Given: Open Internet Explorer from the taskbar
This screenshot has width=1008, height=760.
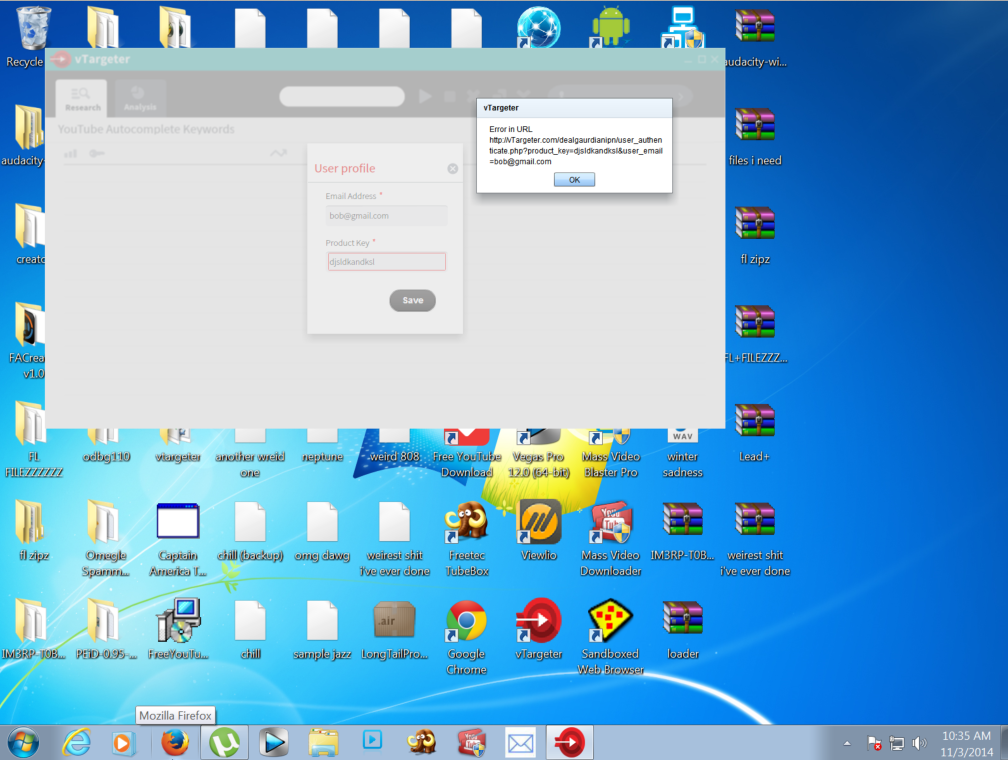Looking at the screenshot, I should tap(76, 743).
